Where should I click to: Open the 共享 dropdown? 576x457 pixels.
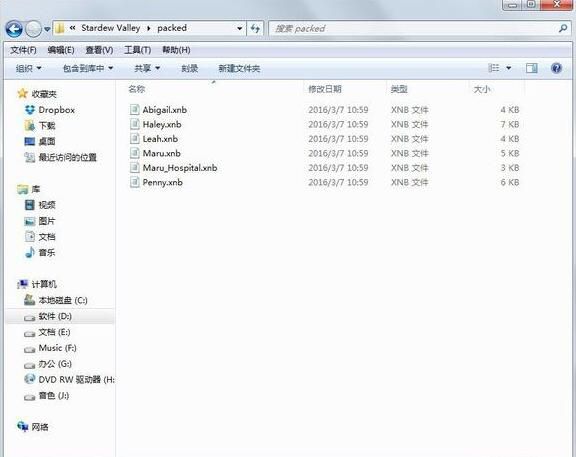click(x=147, y=68)
